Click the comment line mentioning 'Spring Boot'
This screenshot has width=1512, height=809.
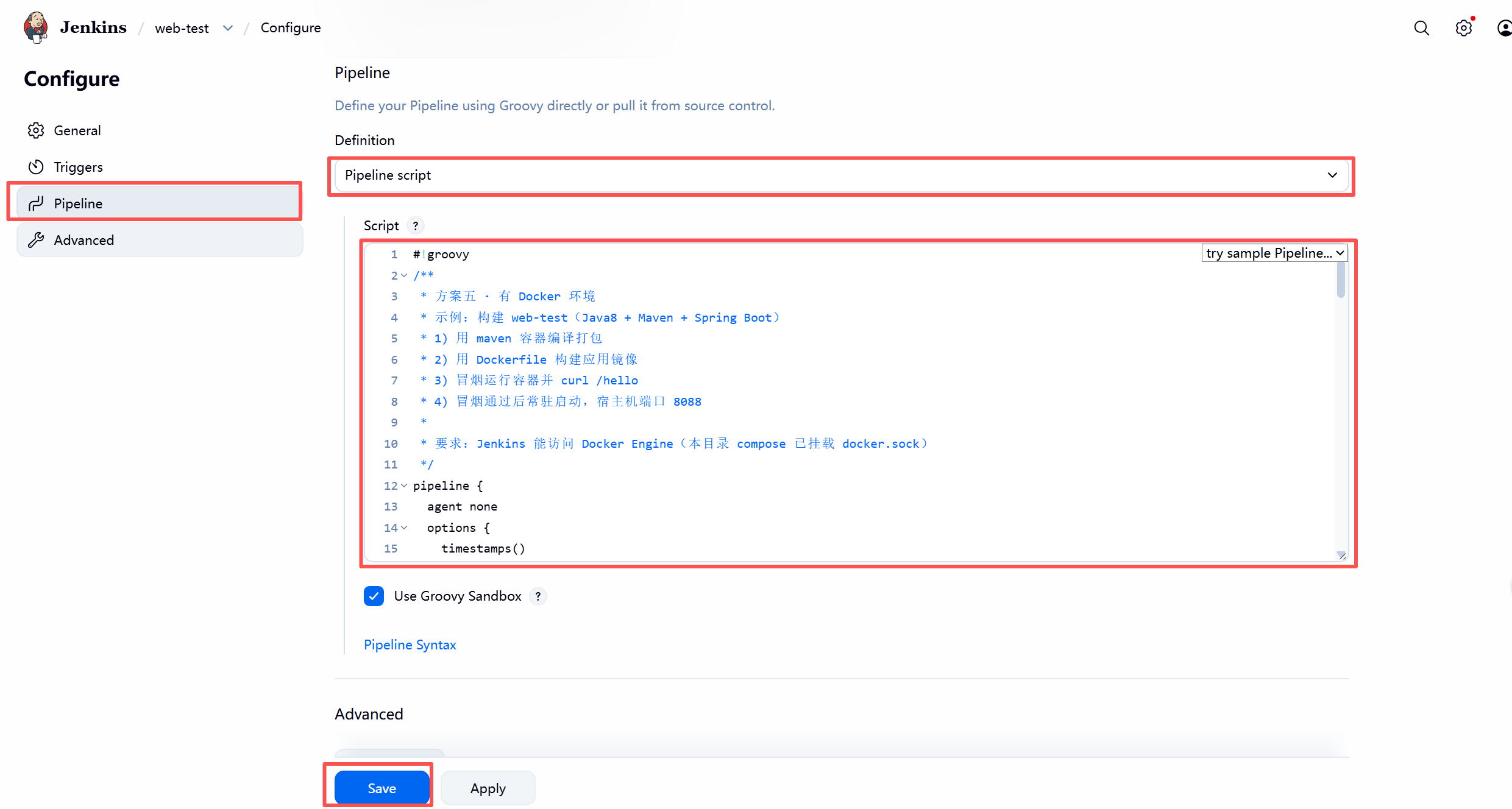click(x=600, y=317)
